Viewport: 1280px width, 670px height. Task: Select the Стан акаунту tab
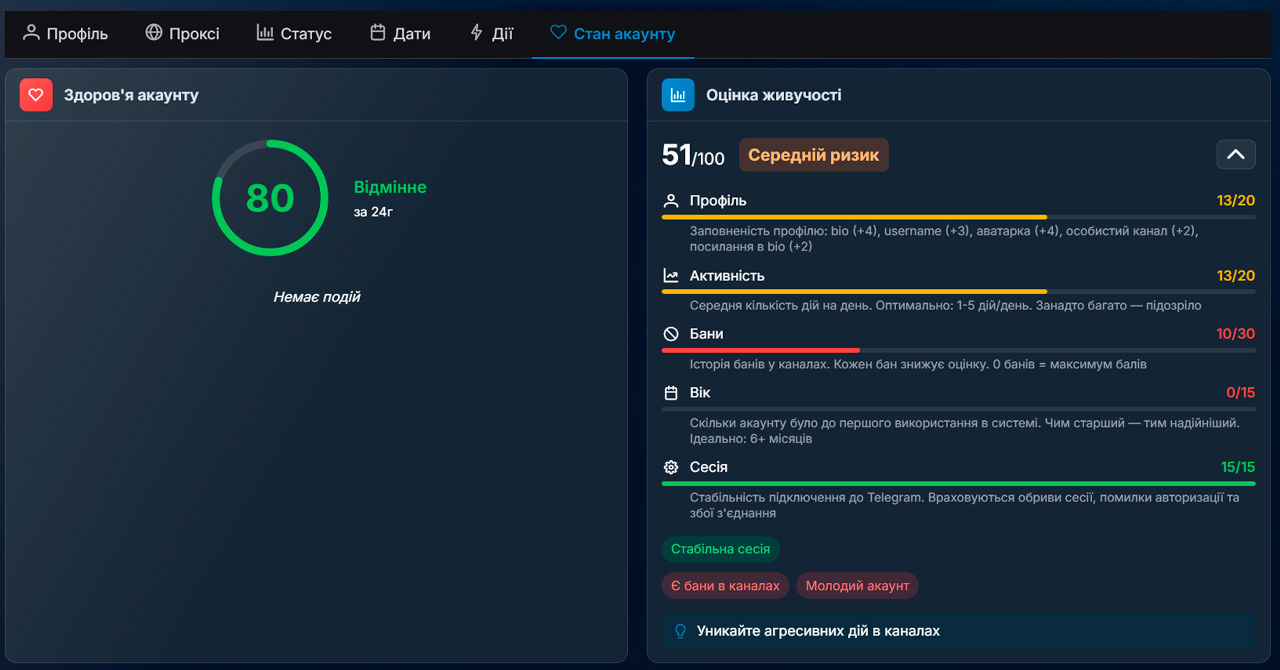(613, 34)
